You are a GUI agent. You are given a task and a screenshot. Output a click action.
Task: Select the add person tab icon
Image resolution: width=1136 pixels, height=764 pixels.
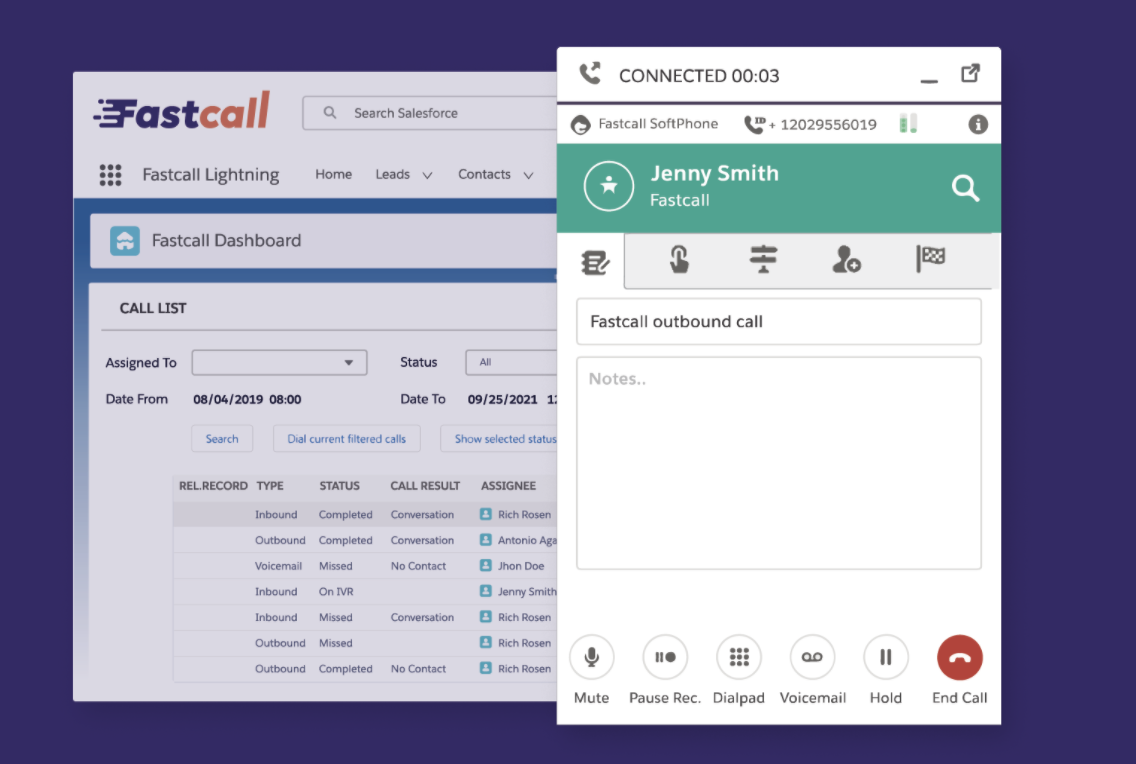click(x=845, y=259)
